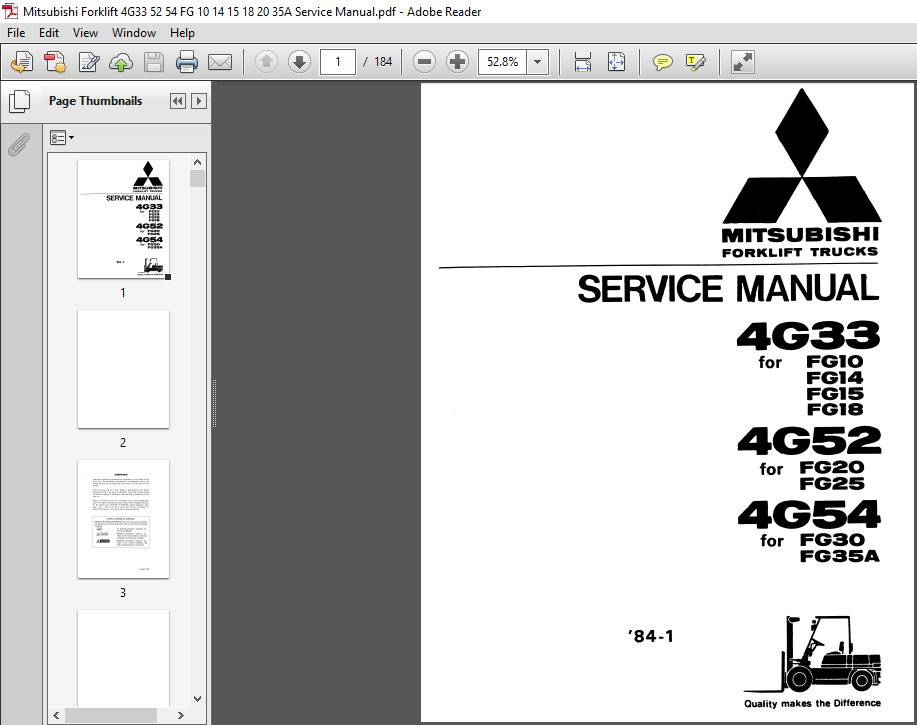Click horizontal scrollbar right arrow in thumbnails

click(x=181, y=715)
